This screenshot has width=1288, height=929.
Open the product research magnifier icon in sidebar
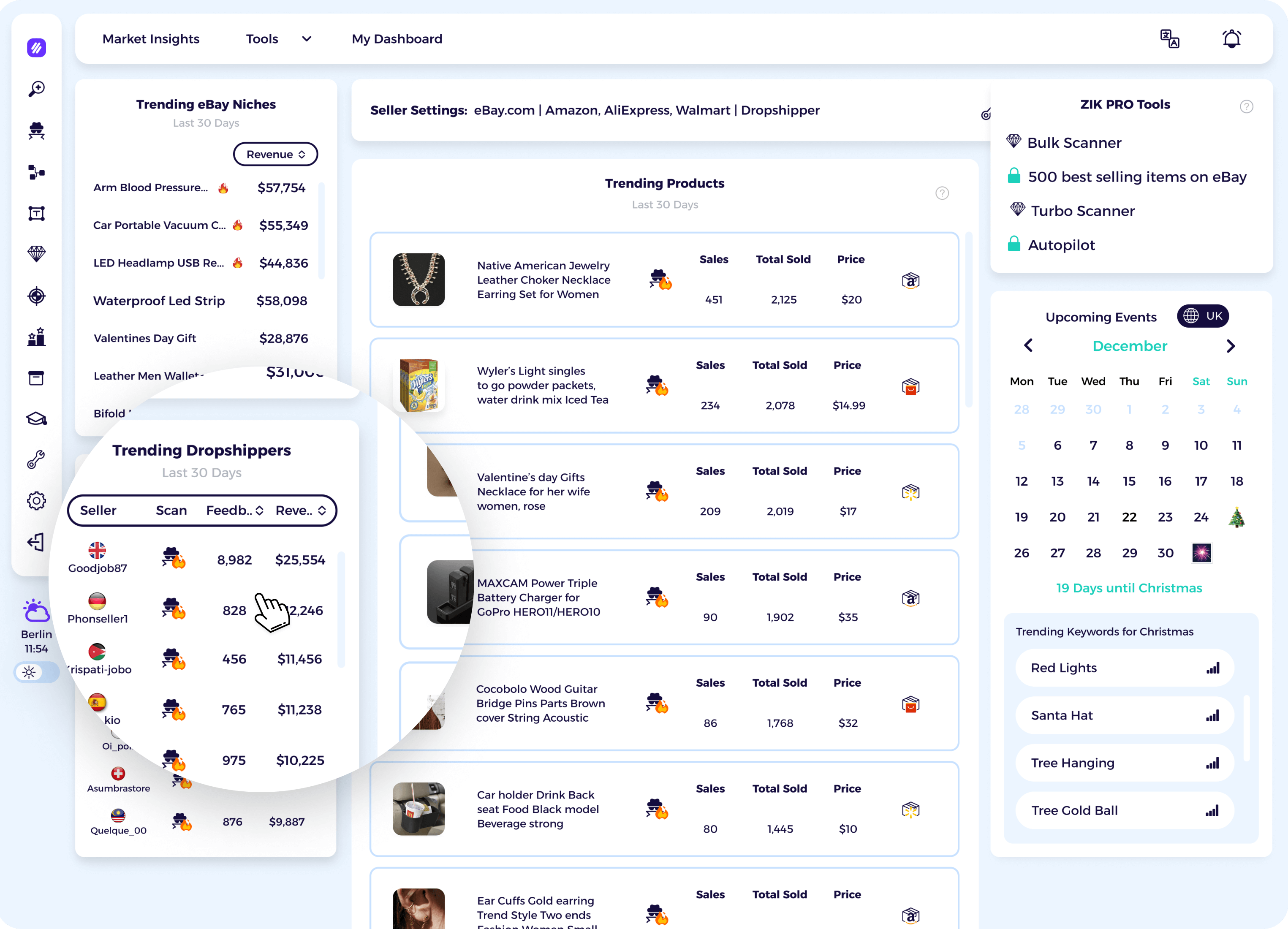click(36, 89)
